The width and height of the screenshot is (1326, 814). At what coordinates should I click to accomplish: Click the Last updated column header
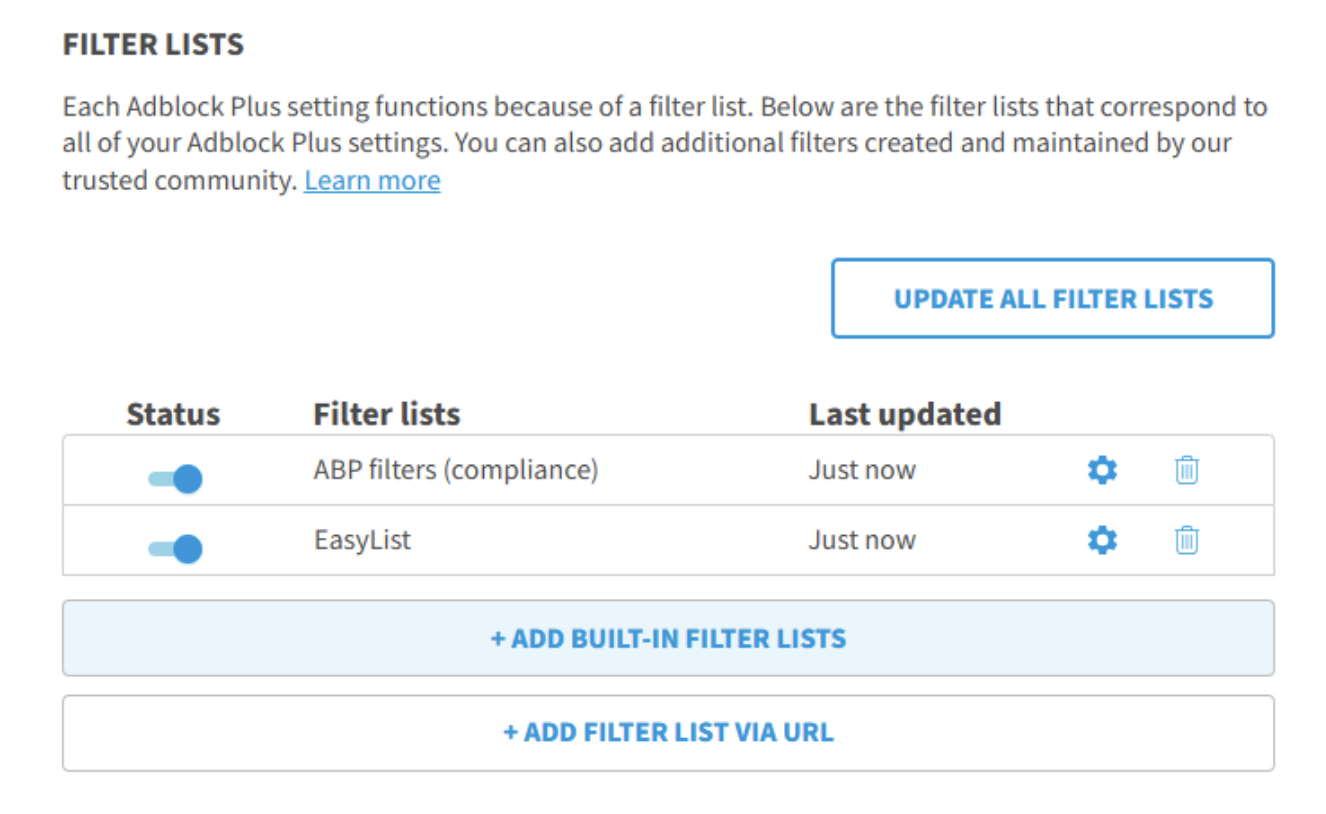(x=904, y=414)
